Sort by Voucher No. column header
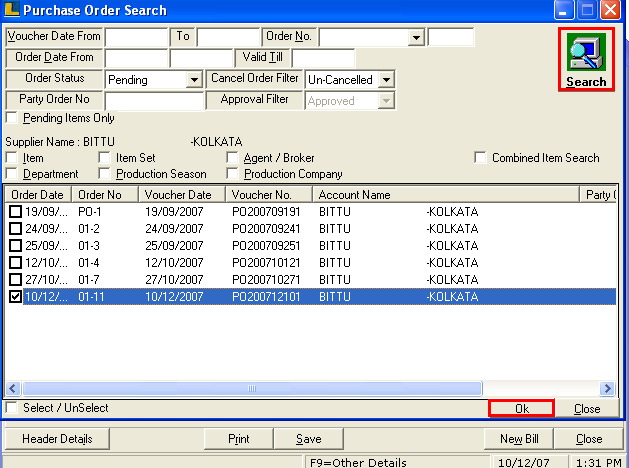 (x=269, y=195)
